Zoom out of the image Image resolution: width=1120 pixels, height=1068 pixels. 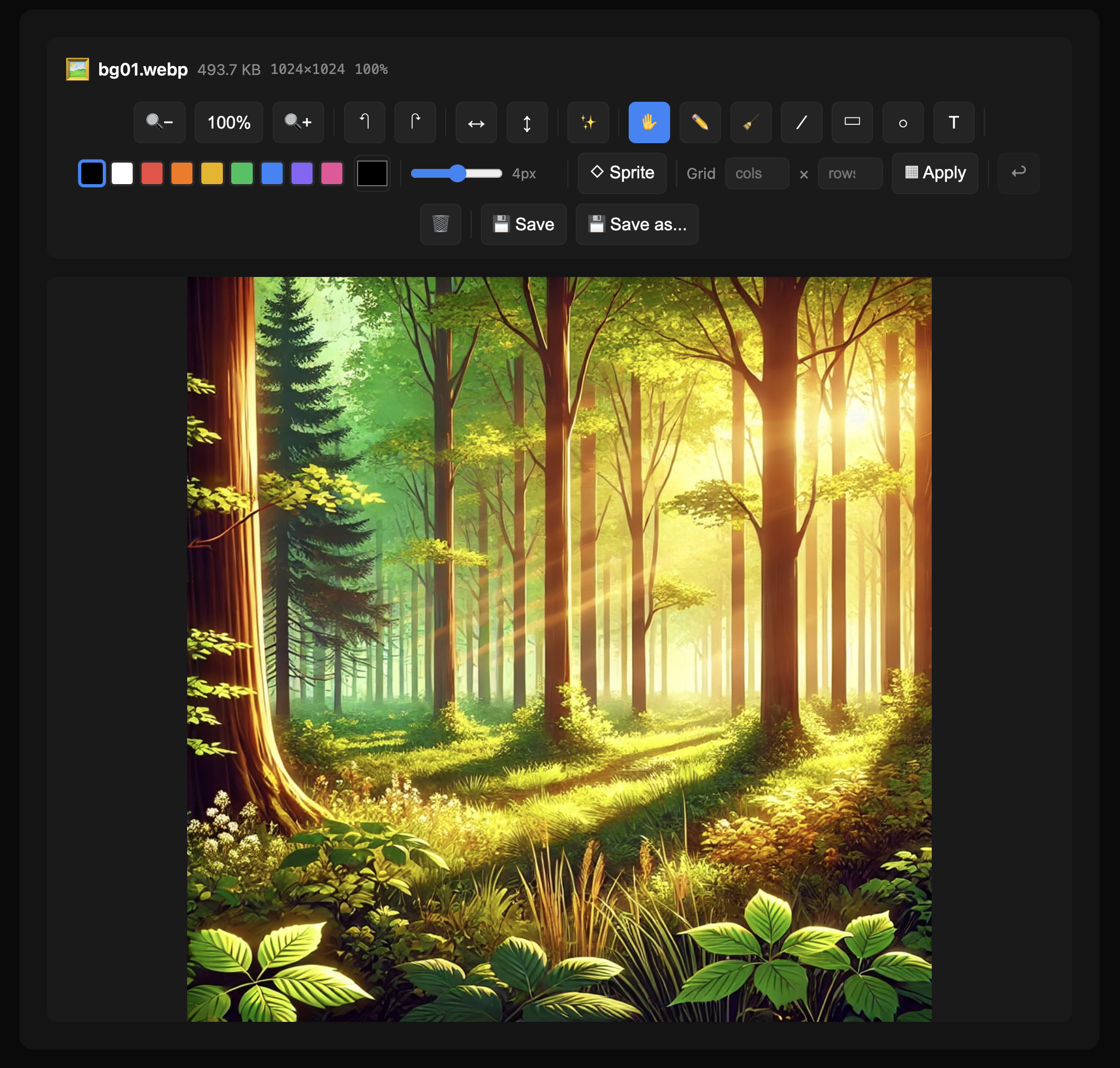click(159, 122)
